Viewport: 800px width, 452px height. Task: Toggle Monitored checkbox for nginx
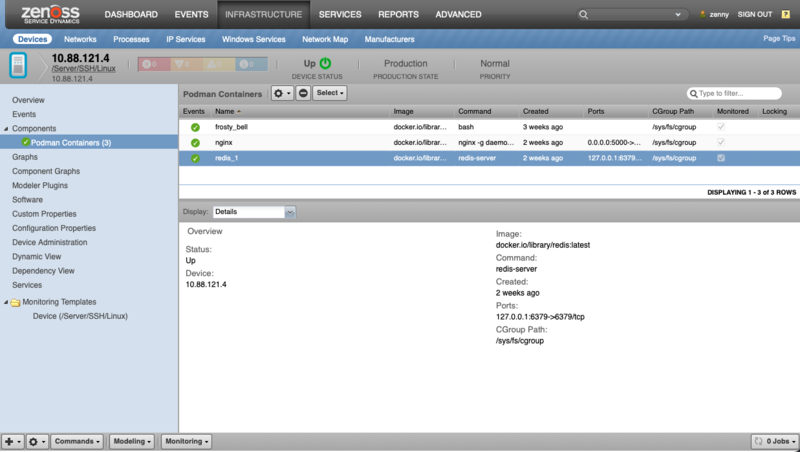[721, 142]
